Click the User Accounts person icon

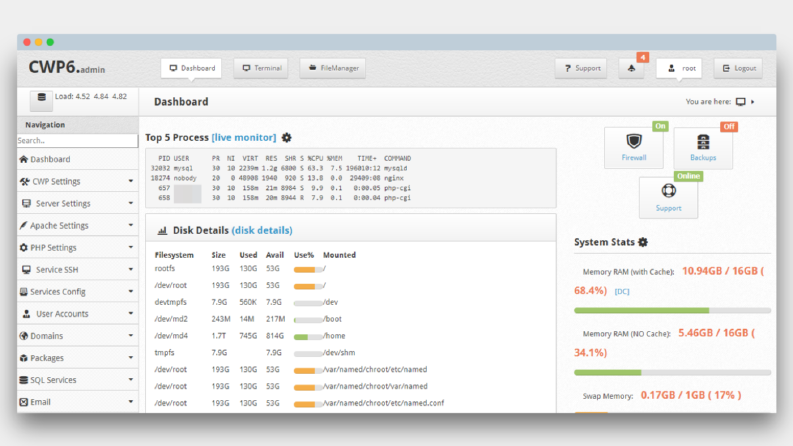tap(26, 314)
